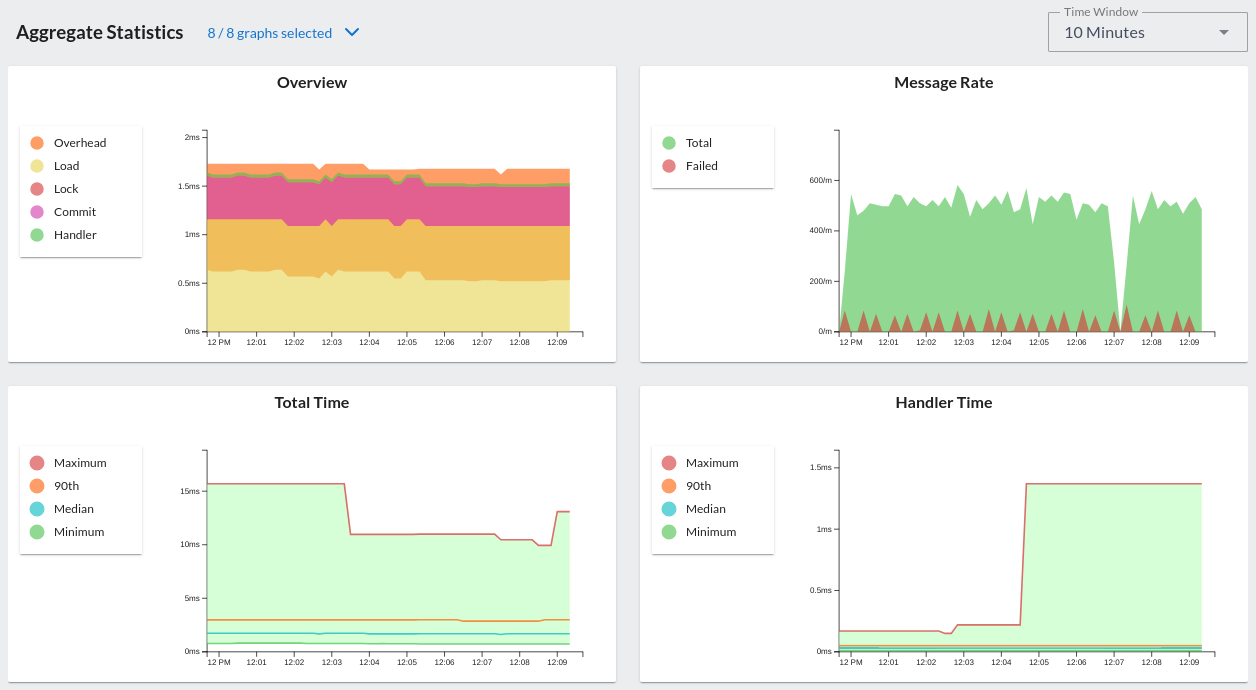Expand the graphs selected dropdown chevron
The image size is (1256, 690).
(x=351, y=32)
